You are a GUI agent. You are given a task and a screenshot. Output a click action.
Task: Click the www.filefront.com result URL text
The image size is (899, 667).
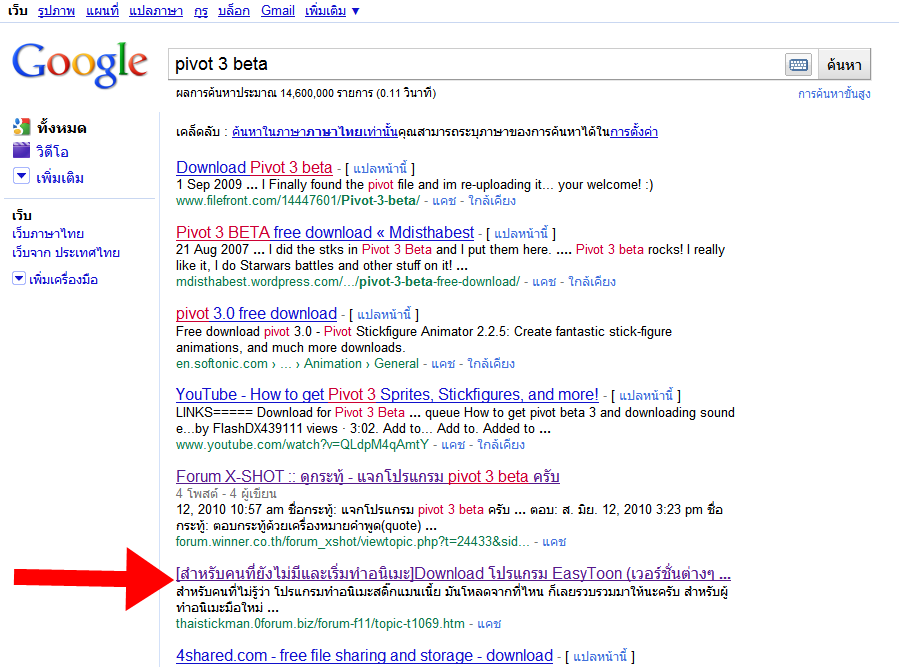298,201
